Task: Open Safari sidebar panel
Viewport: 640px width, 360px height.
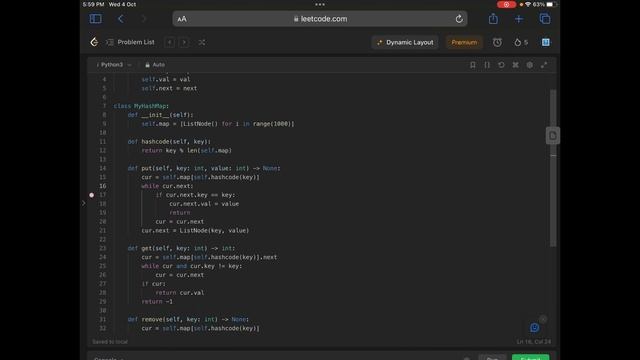Action: click(96, 19)
